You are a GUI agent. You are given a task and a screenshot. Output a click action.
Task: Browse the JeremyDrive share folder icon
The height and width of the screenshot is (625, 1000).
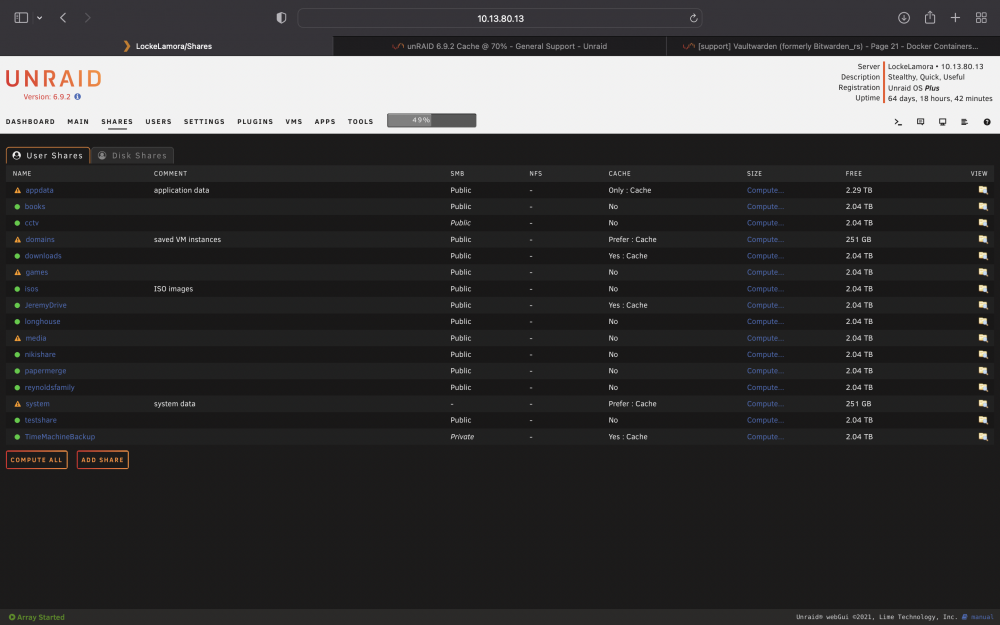(983, 305)
